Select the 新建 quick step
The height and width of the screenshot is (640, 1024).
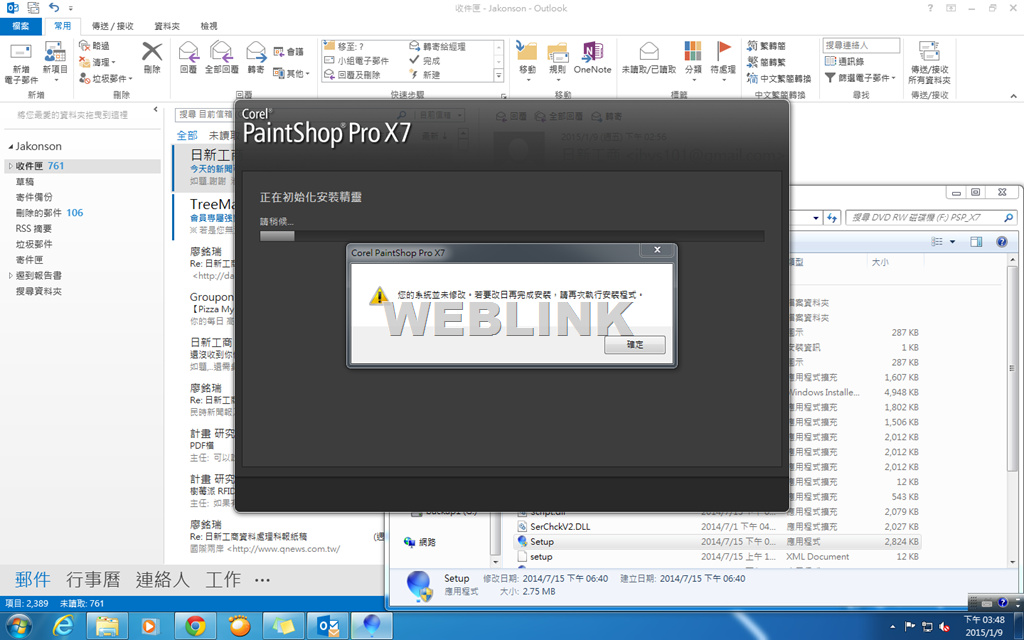pos(424,75)
